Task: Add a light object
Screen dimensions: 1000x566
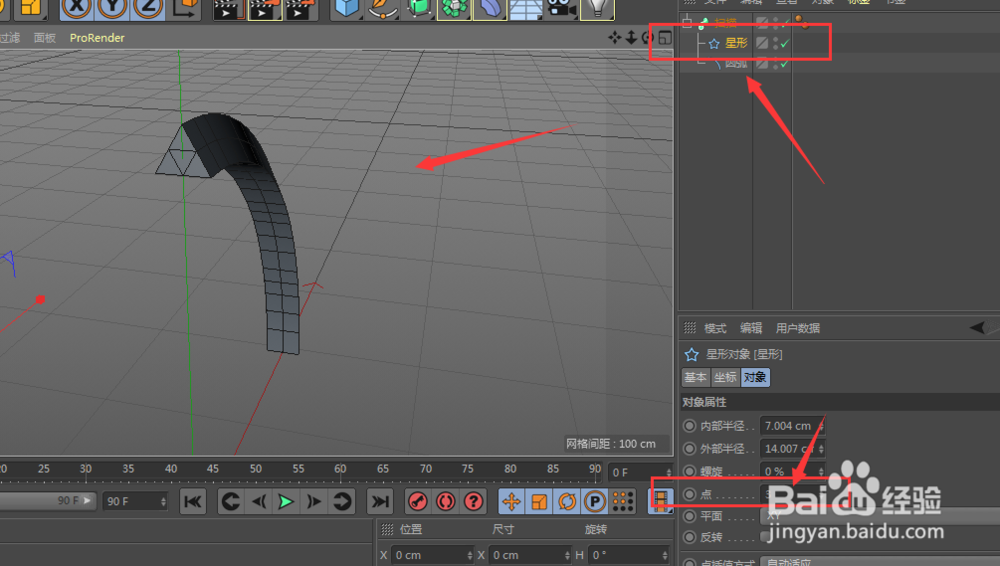Action: pyautogui.click(x=597, y=8)
